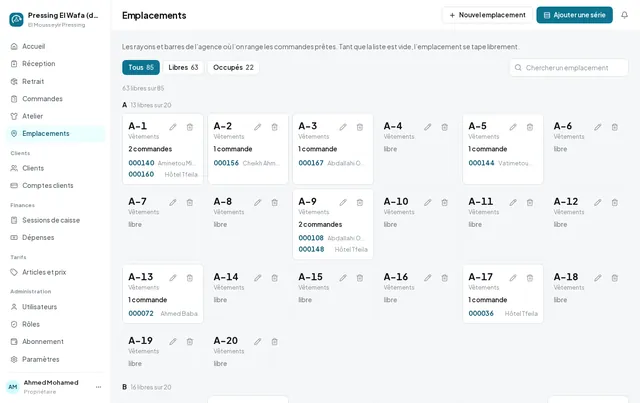Image resolution: width=640 pixels, height=403 pixels.
Task: Go to Abonnement page
Action: click(55, 342)
